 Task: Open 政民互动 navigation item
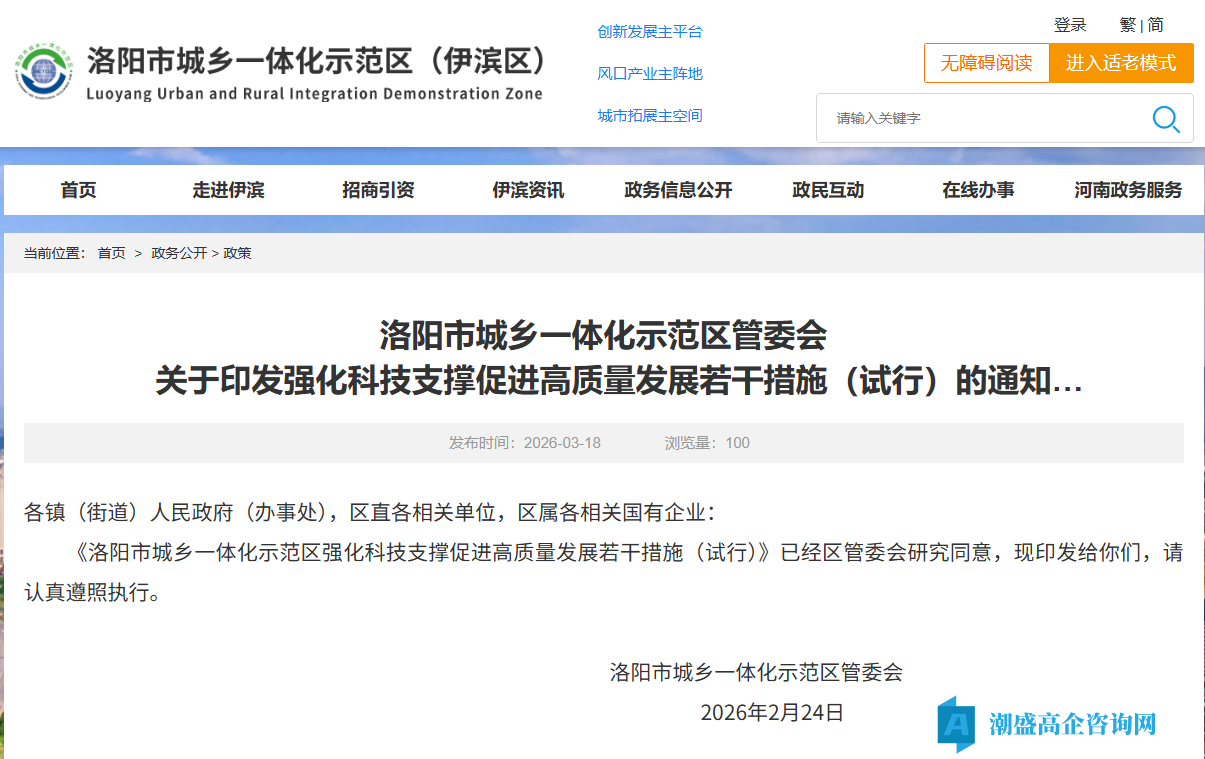pos(828,190)
